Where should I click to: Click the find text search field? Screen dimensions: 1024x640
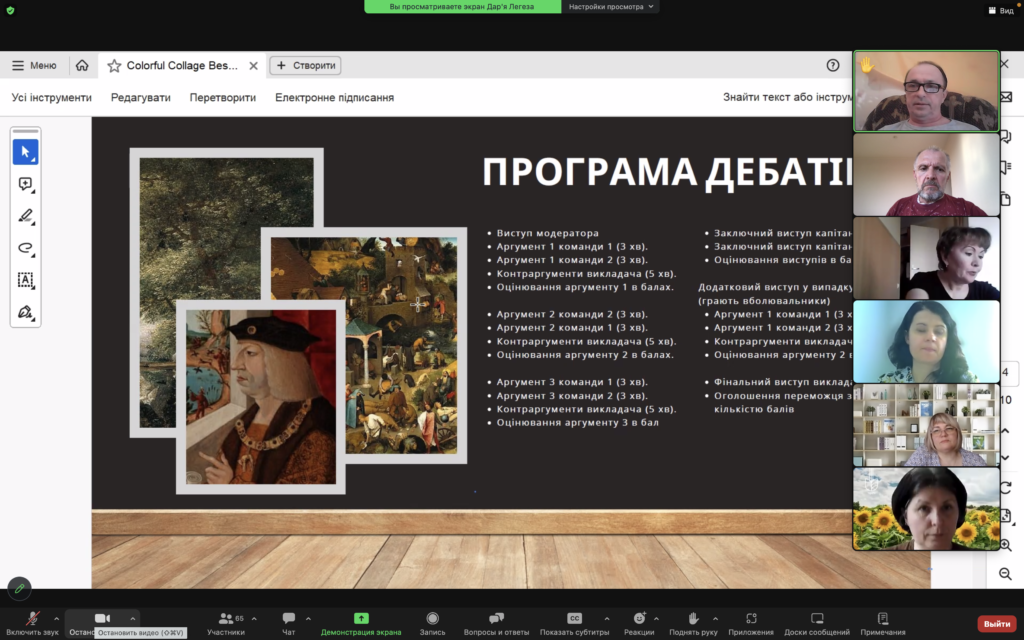787,97
